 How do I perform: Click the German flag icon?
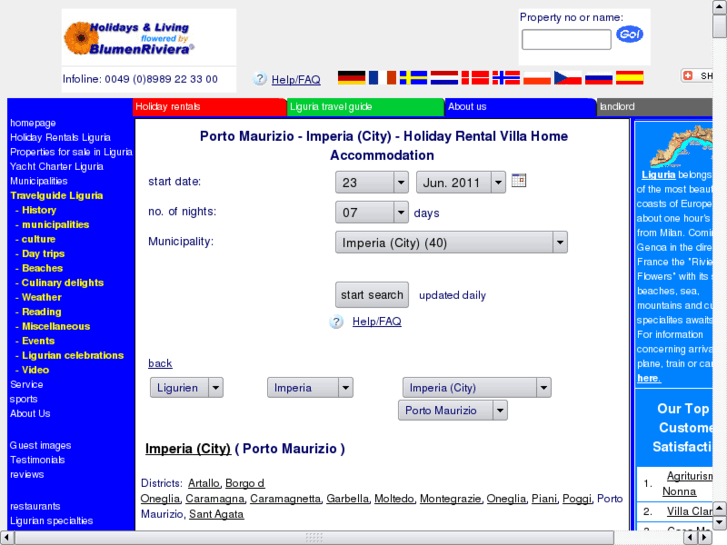coord(351,77)
